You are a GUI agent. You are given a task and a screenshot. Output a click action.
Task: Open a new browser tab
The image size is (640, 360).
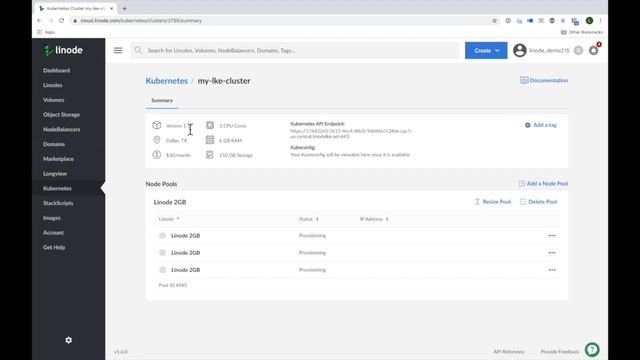click(124, 8)
